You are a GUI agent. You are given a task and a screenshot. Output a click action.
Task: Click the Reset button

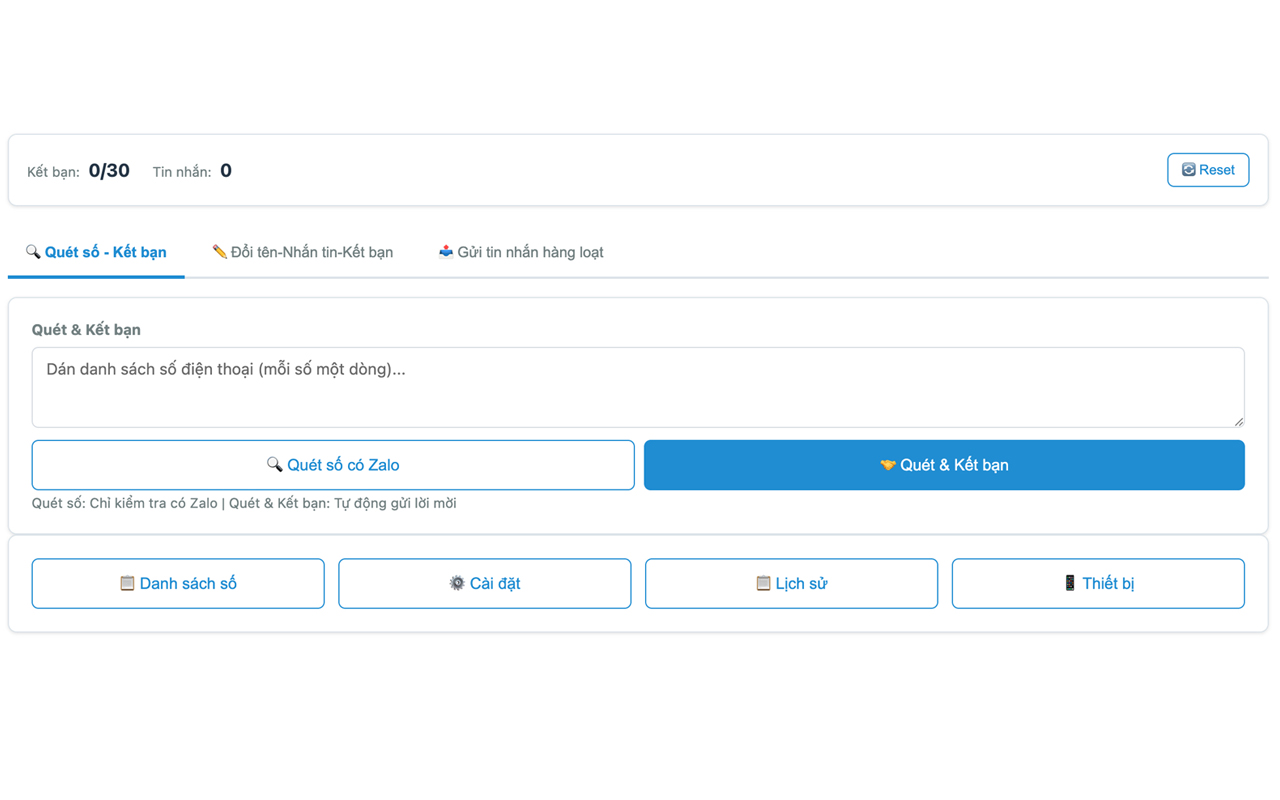pos(1208,170)
